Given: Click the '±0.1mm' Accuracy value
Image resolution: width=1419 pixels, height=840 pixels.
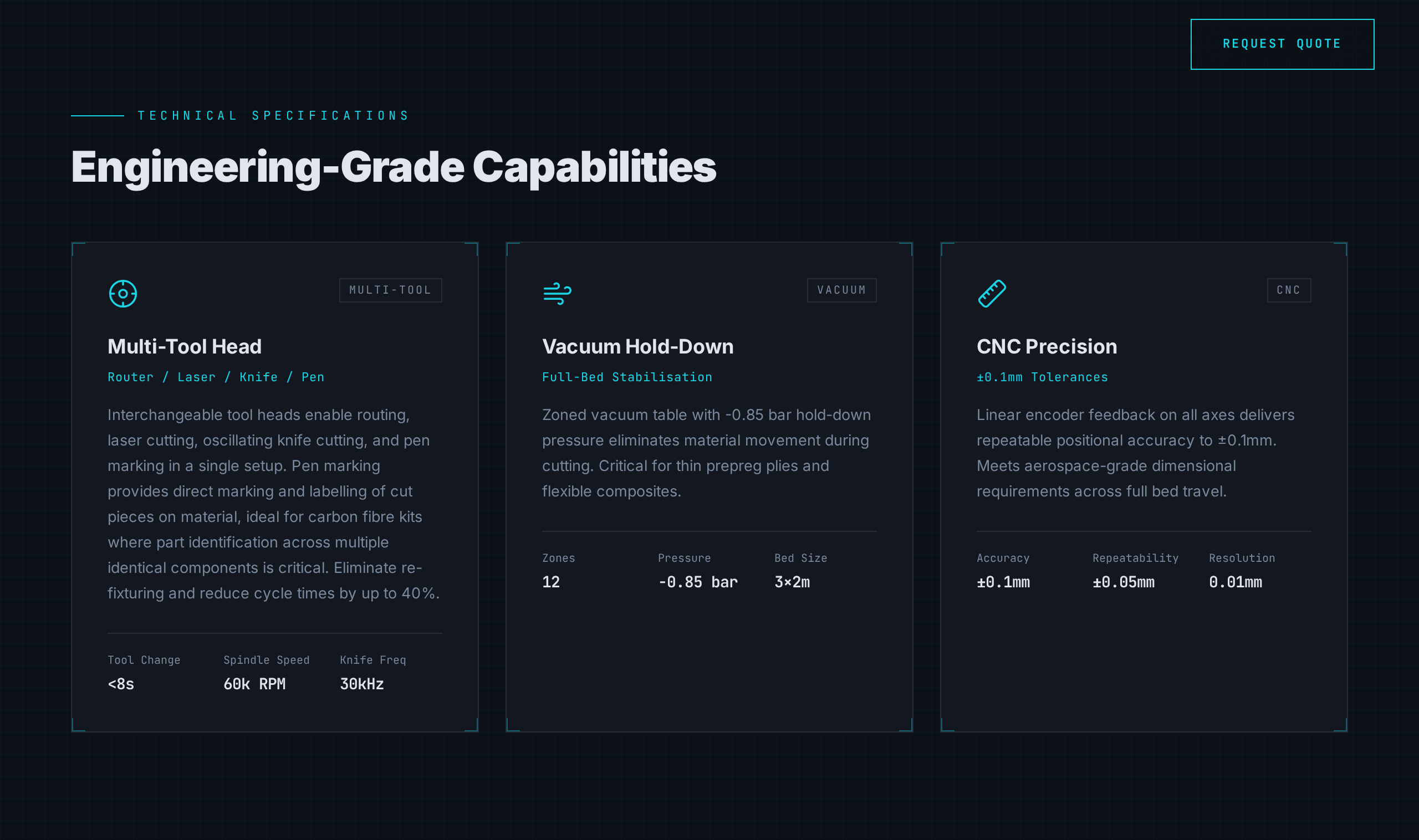Looking at the screenshot, I should pyautogui.click(x=1003, y=582).
